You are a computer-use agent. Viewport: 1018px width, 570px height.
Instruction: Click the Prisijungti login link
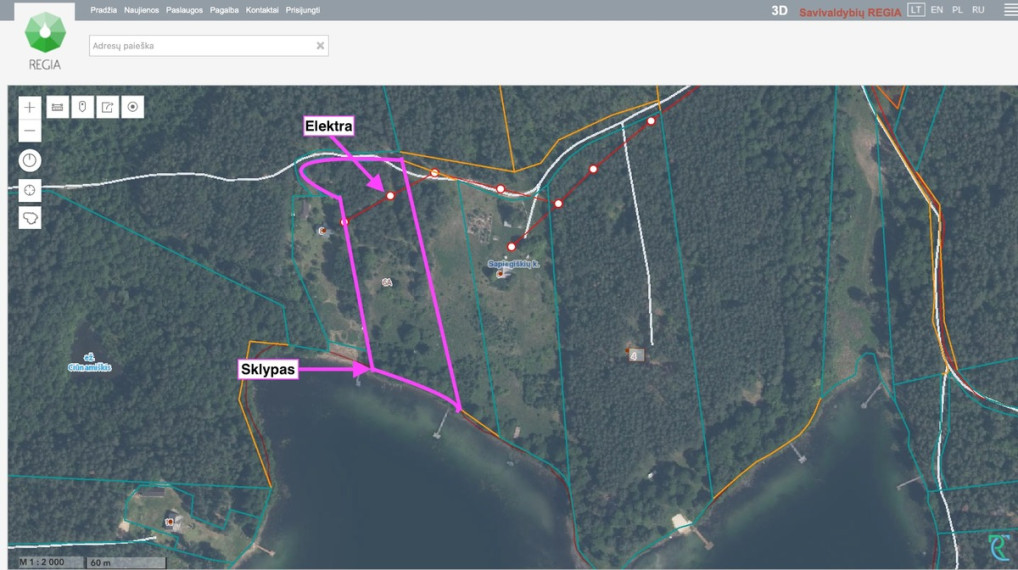(303, 10)
